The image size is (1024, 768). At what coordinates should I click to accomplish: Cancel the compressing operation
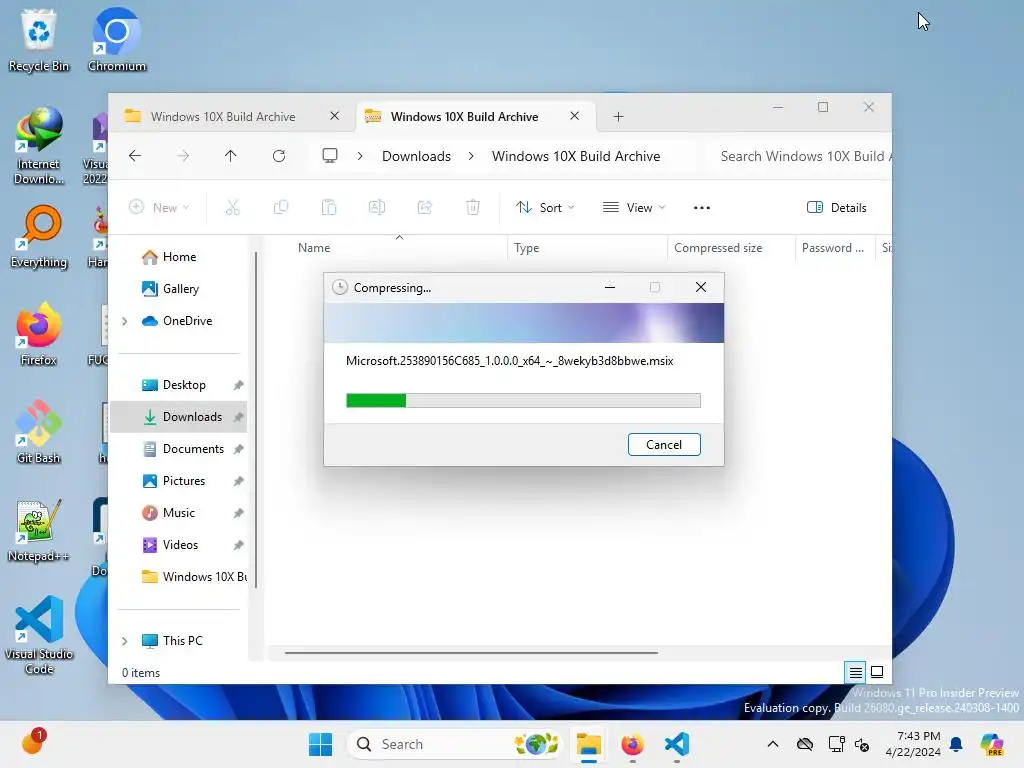click(x=664, y=445)
